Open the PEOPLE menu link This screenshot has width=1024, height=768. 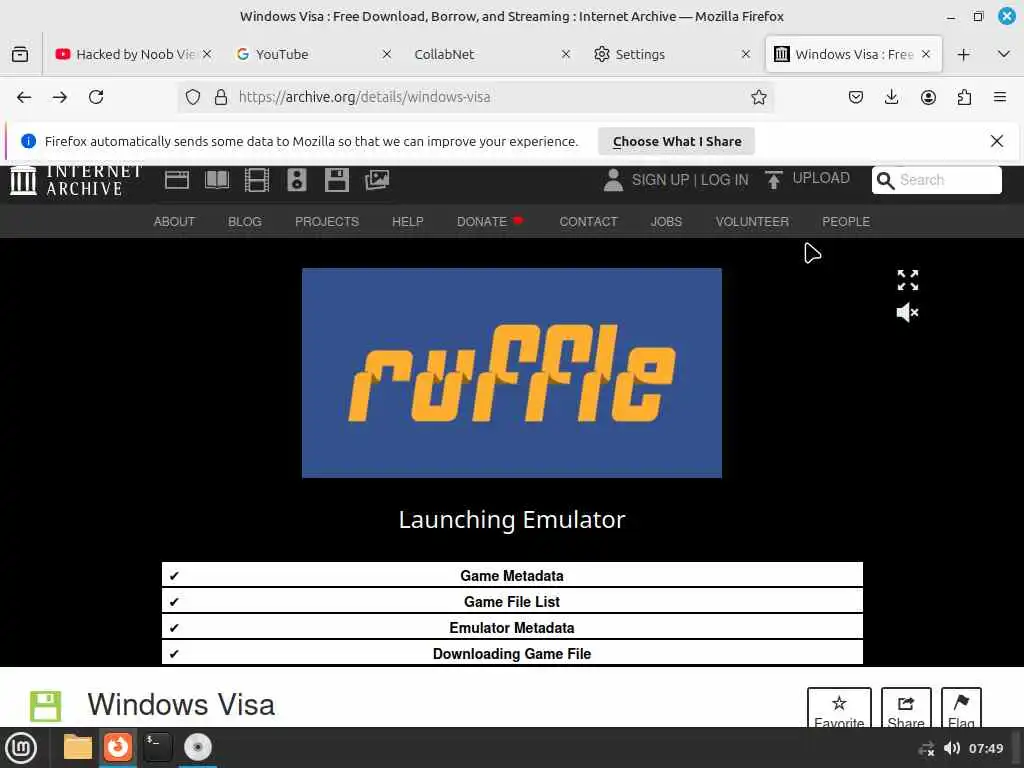point(846,221)
